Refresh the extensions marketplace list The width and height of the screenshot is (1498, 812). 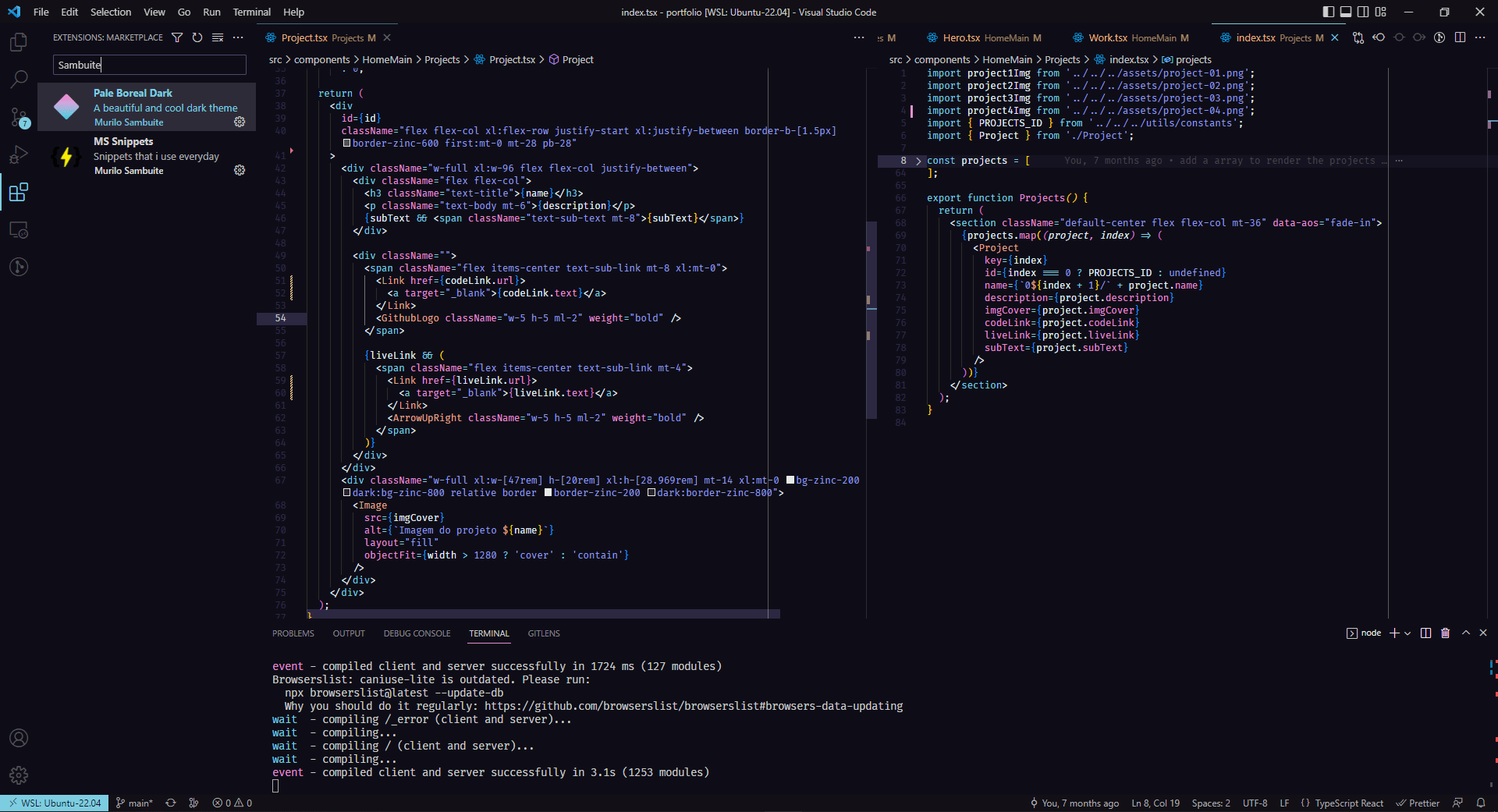coord(197,37)
